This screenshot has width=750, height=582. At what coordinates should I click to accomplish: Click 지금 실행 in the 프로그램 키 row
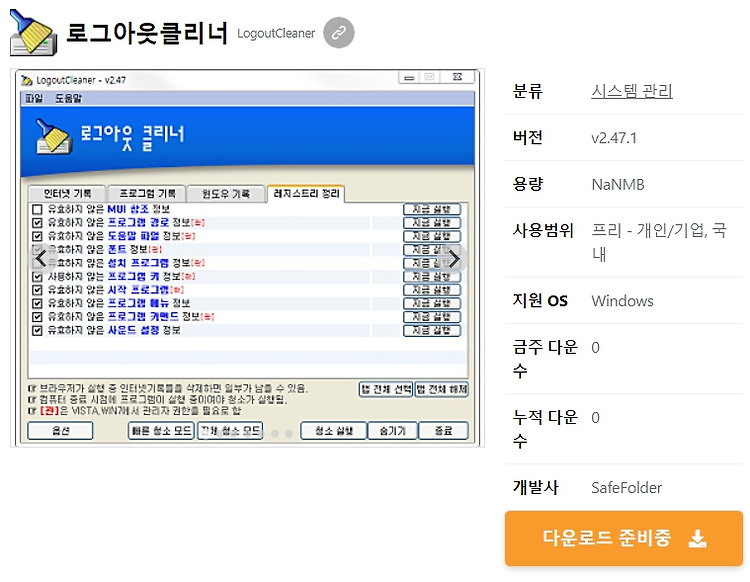click(x=432, y=276)
